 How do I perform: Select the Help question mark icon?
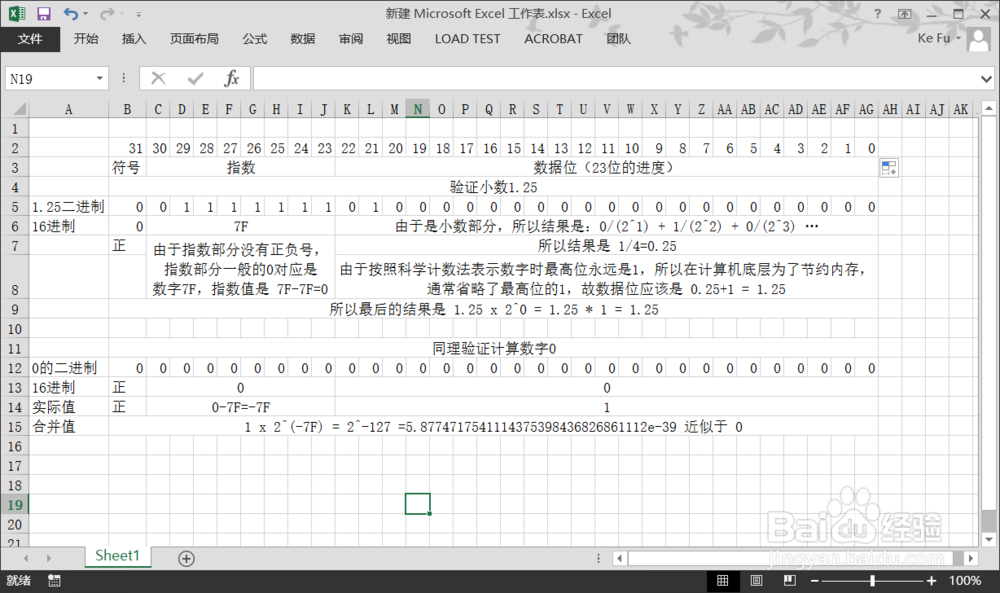click(877, 14)
